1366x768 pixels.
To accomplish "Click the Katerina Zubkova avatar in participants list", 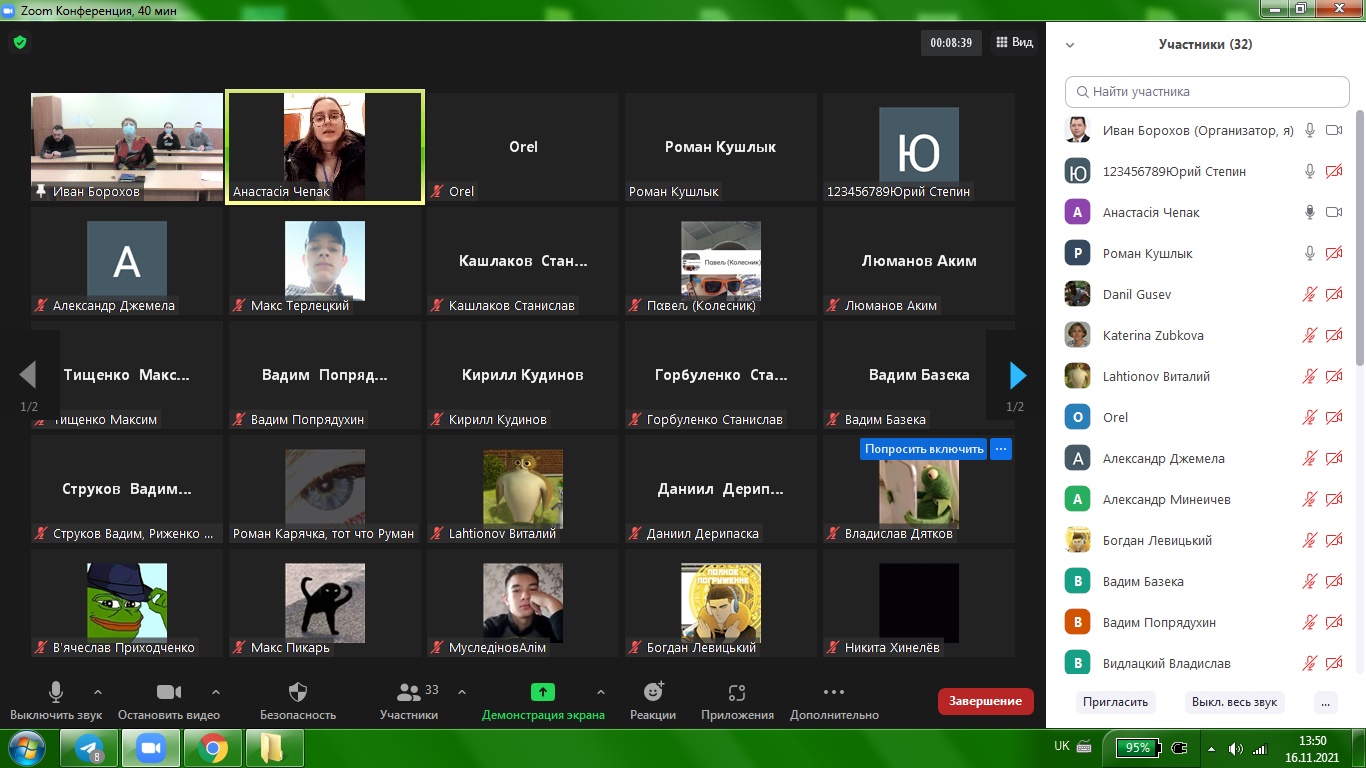I will point(1077,335).
